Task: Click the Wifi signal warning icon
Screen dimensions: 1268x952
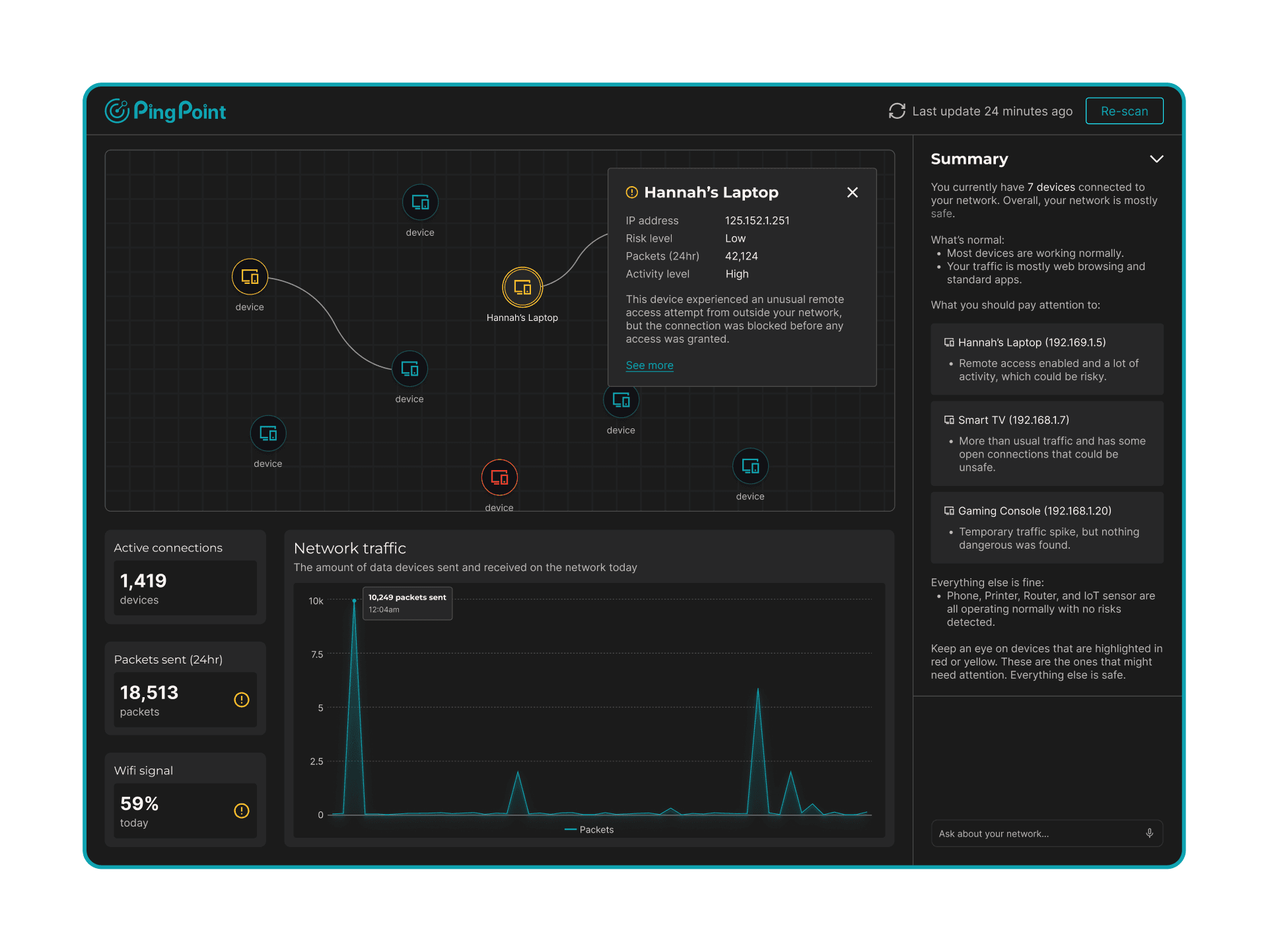Action: [x=242, y=811]
